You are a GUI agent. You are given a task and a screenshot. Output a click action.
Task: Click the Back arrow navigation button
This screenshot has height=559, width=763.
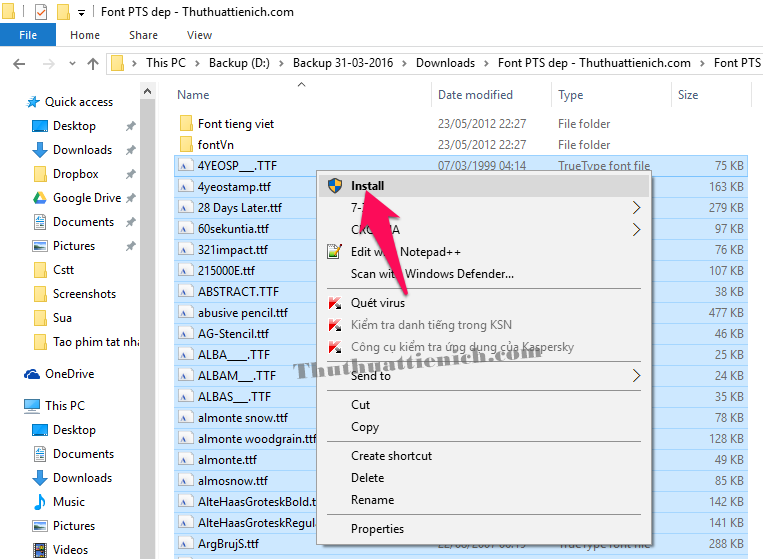click(19, 63)
